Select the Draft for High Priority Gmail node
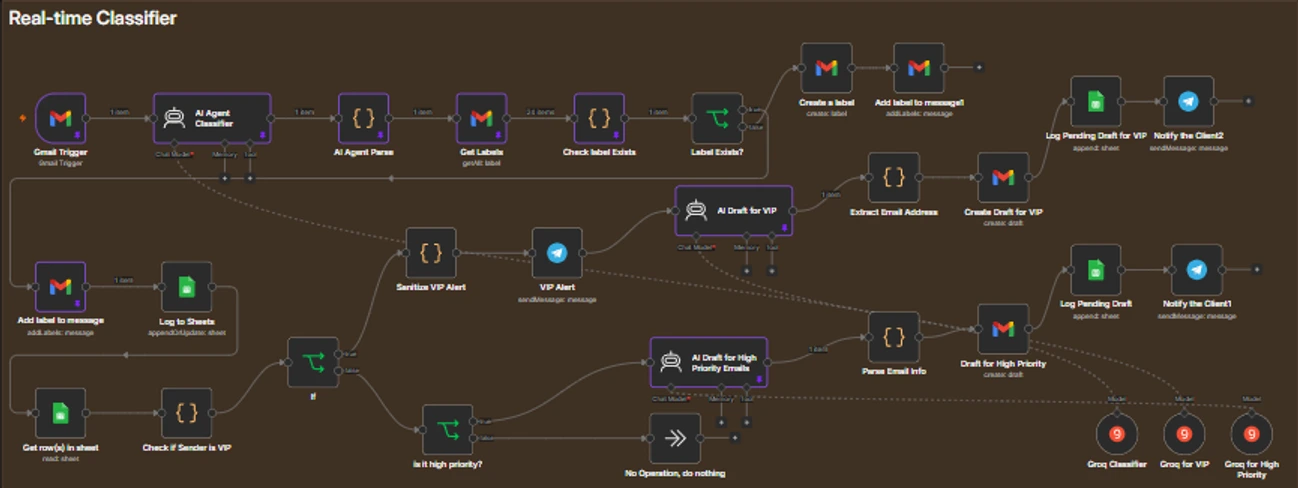This screenshot has height=488, width=1298. [1002, 329]
